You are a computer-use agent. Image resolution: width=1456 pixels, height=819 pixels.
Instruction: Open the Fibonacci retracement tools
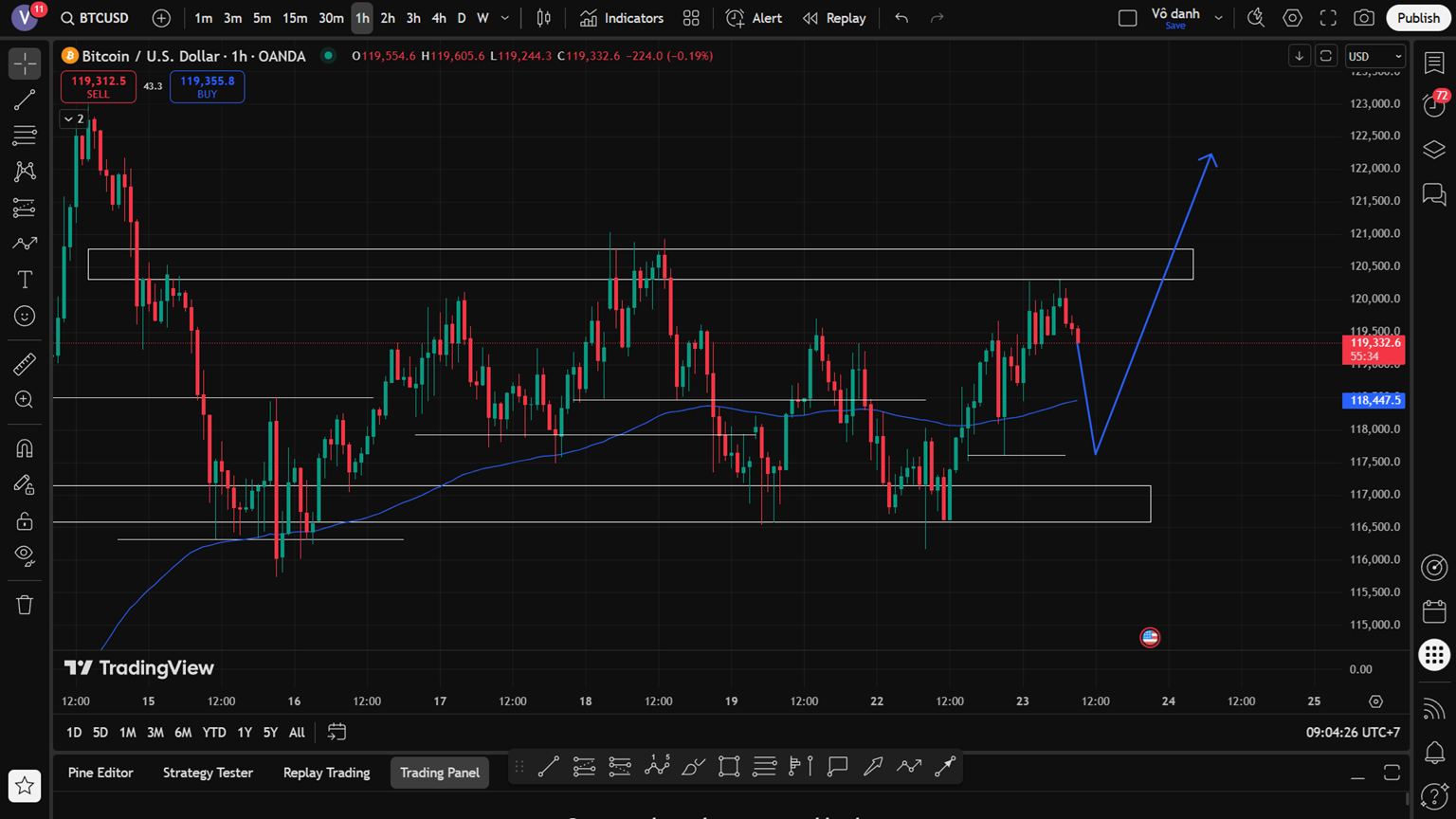[25, 136]
